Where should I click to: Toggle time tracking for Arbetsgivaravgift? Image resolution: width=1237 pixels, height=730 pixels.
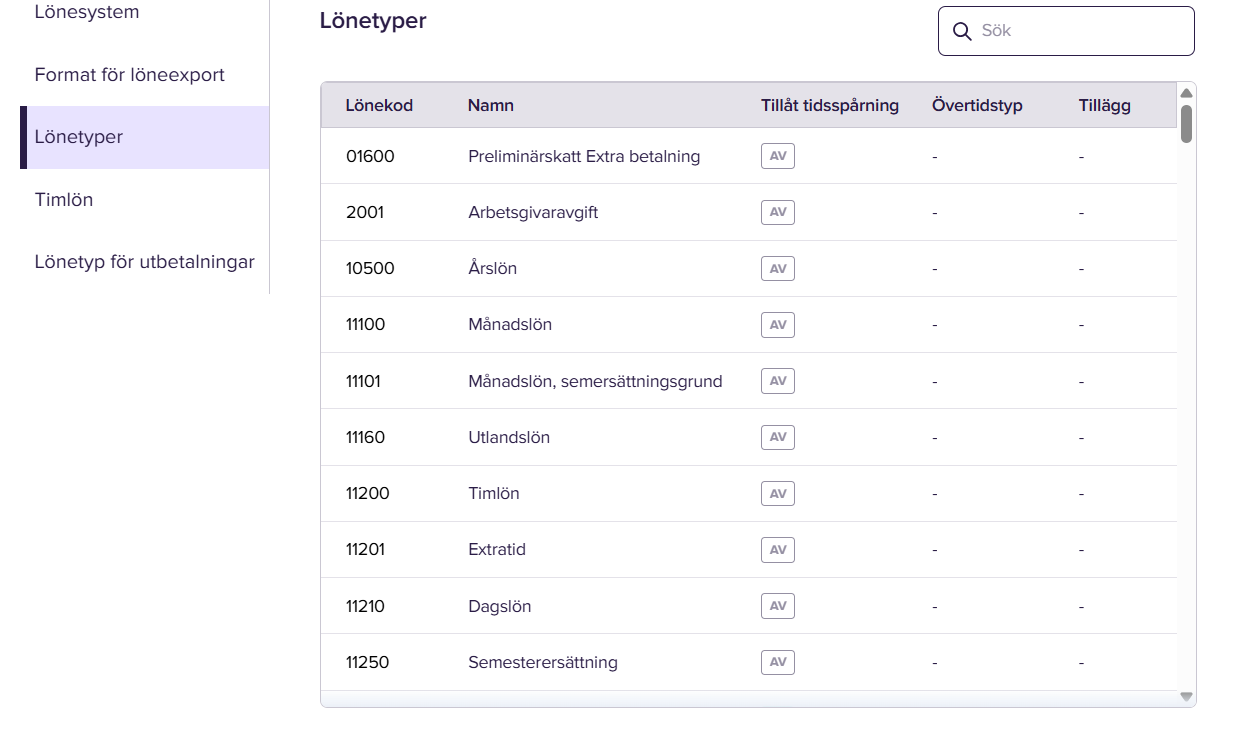pyautogui.click(x=778, y=212)
